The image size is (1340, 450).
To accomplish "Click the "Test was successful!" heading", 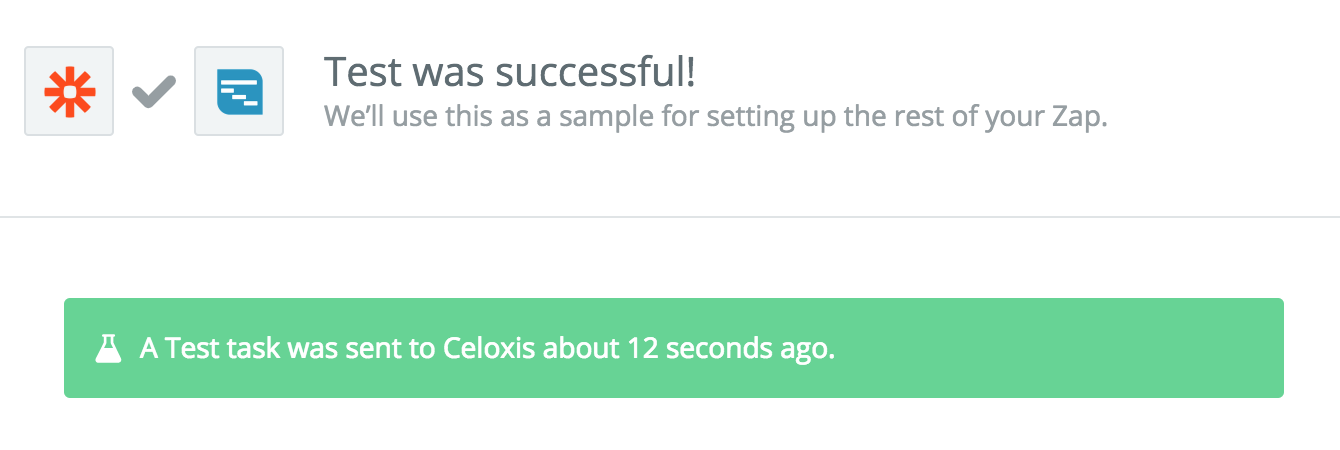I will pyautogui.click(x=510, y=72).
